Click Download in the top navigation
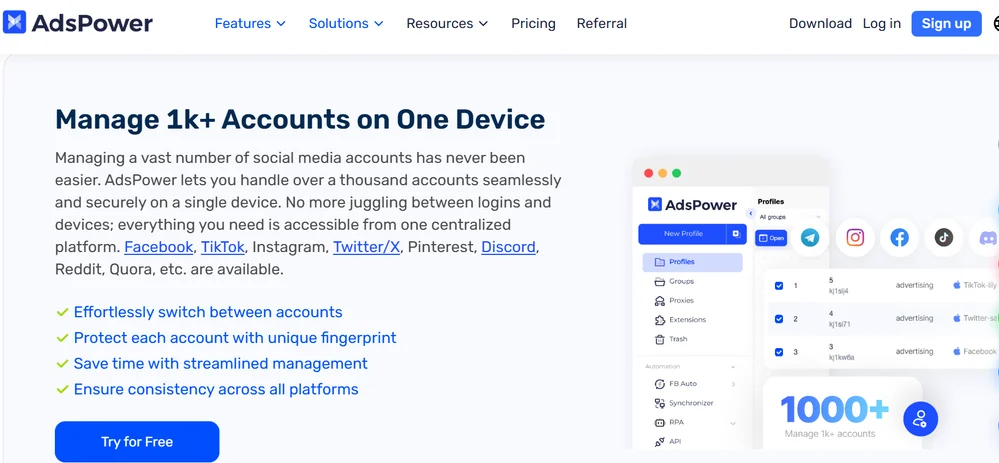 pos(820,24)
